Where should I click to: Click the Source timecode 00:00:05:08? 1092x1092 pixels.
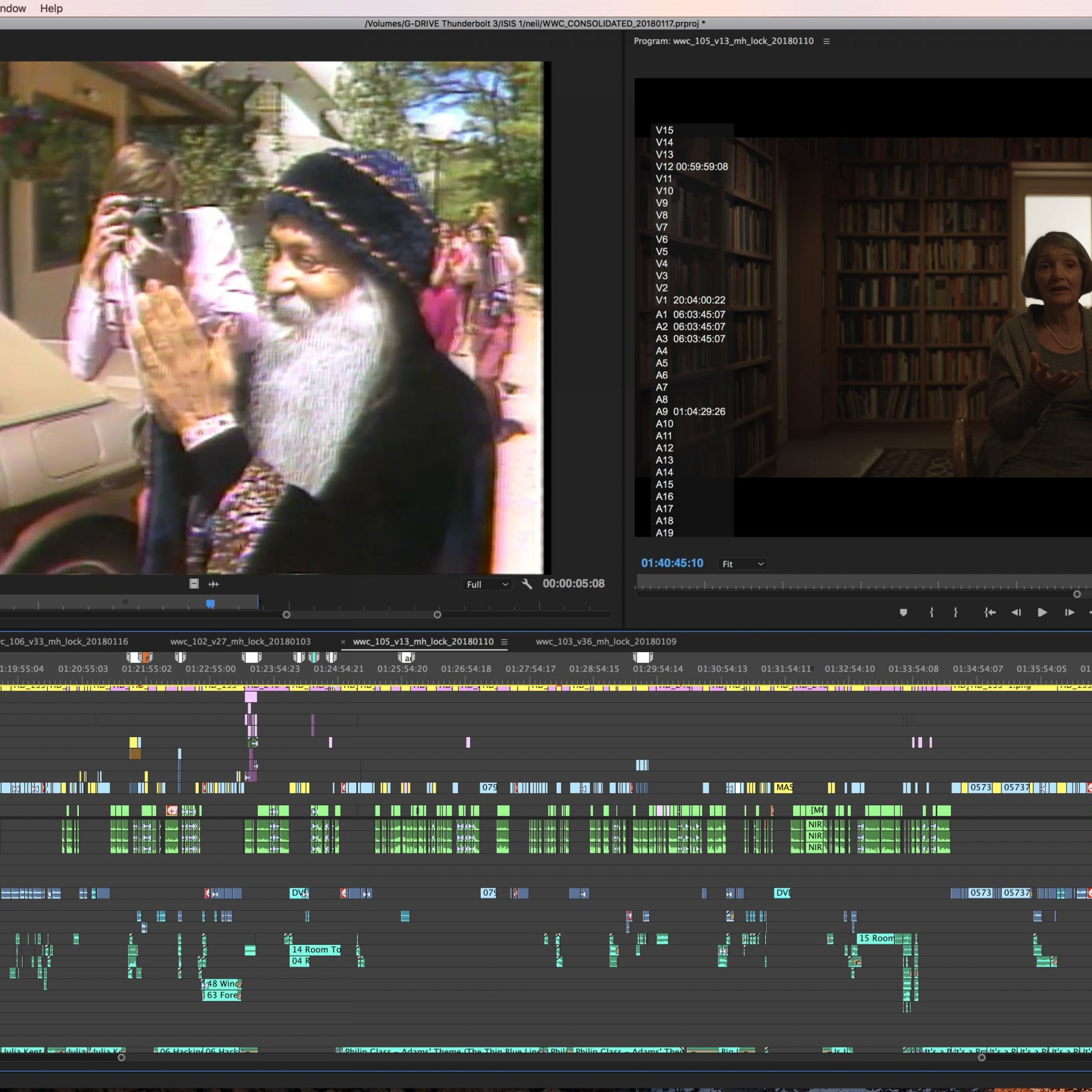pyautogui.click(x=573, y=583)
